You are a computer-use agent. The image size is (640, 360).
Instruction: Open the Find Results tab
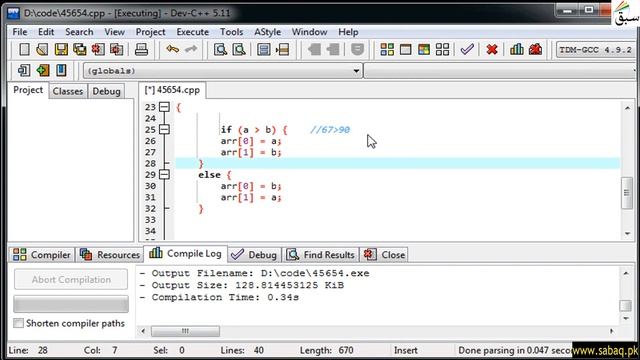[320, 255]
